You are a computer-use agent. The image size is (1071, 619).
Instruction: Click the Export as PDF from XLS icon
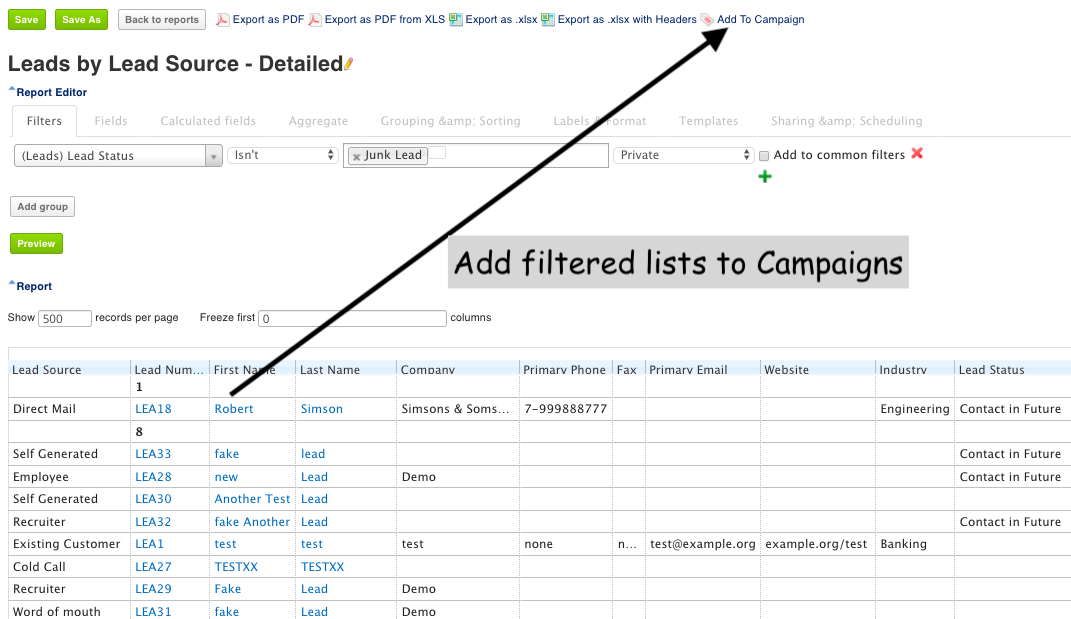tap(315, 19)
